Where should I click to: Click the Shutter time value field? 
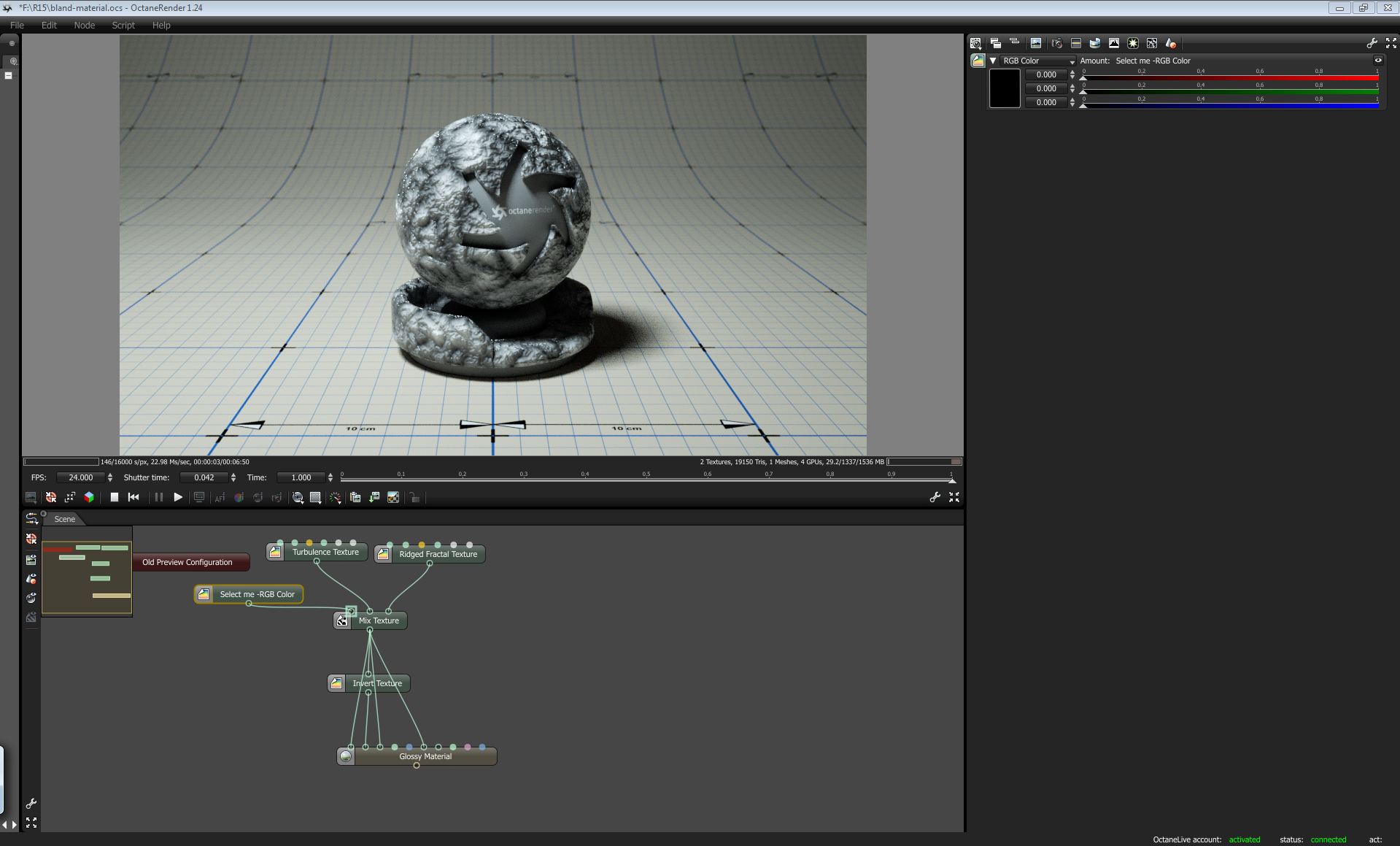(x=204, y=477)
